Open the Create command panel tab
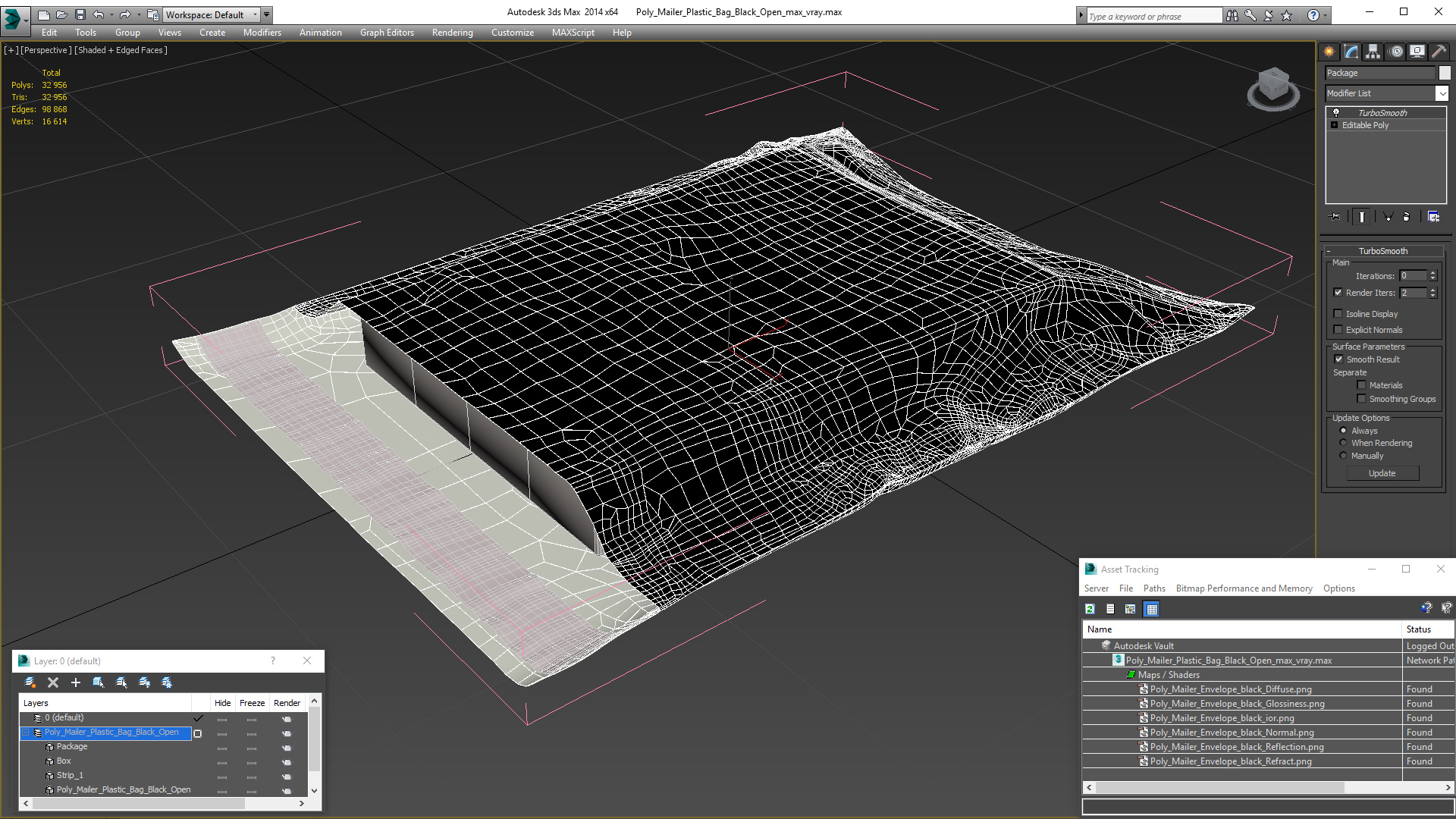 [x=1329, y=52]
